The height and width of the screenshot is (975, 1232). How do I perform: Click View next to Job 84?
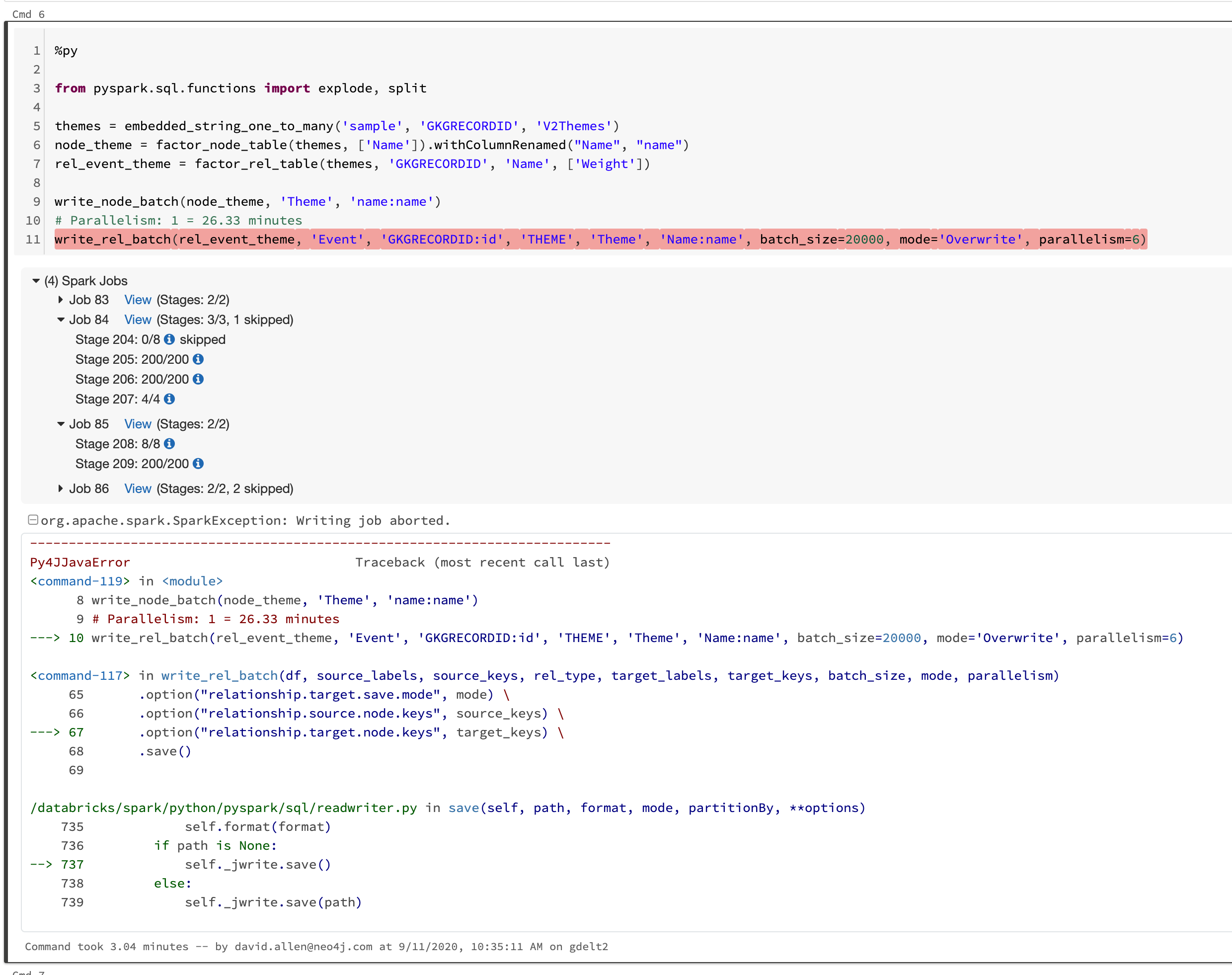click(x=138, y=320)
